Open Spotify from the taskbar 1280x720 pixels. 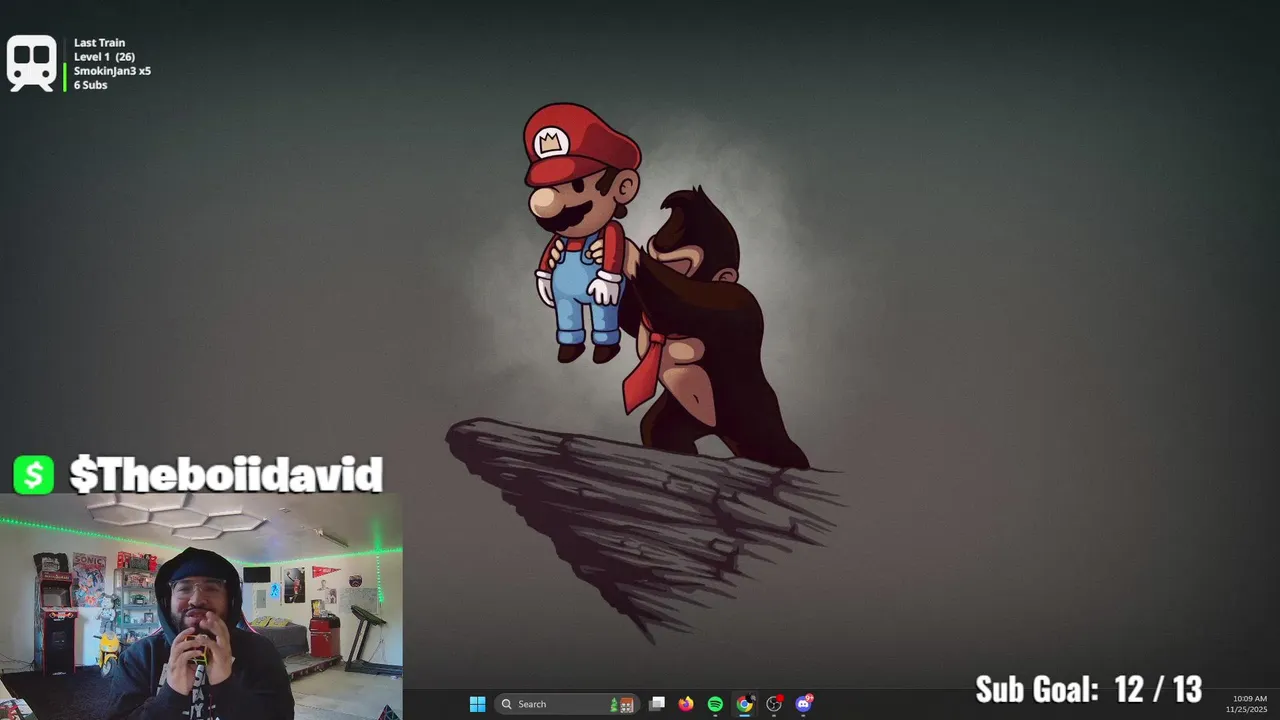[x=715, y=704]
